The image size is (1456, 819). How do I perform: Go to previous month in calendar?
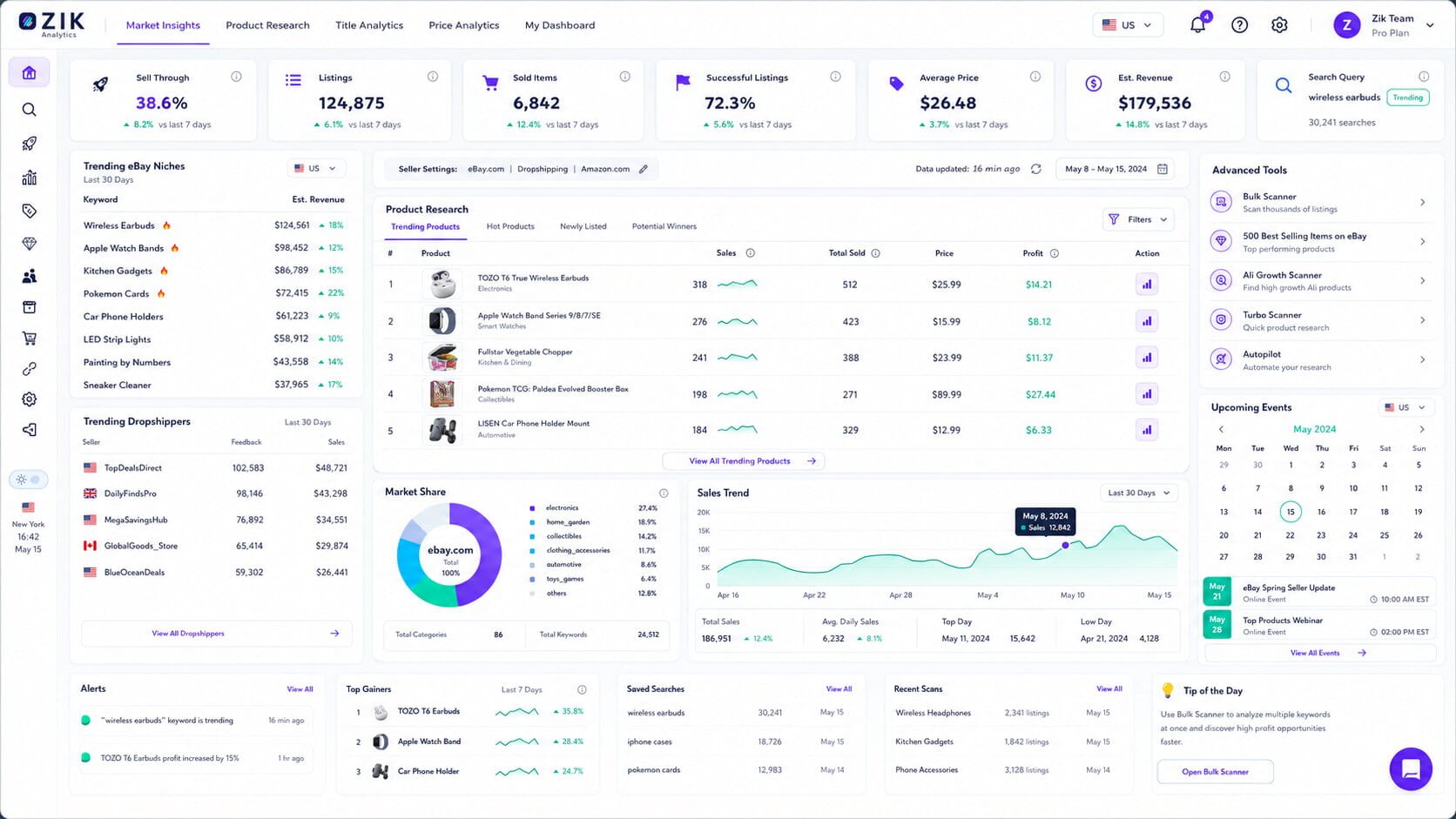(x=1221, y=429)
